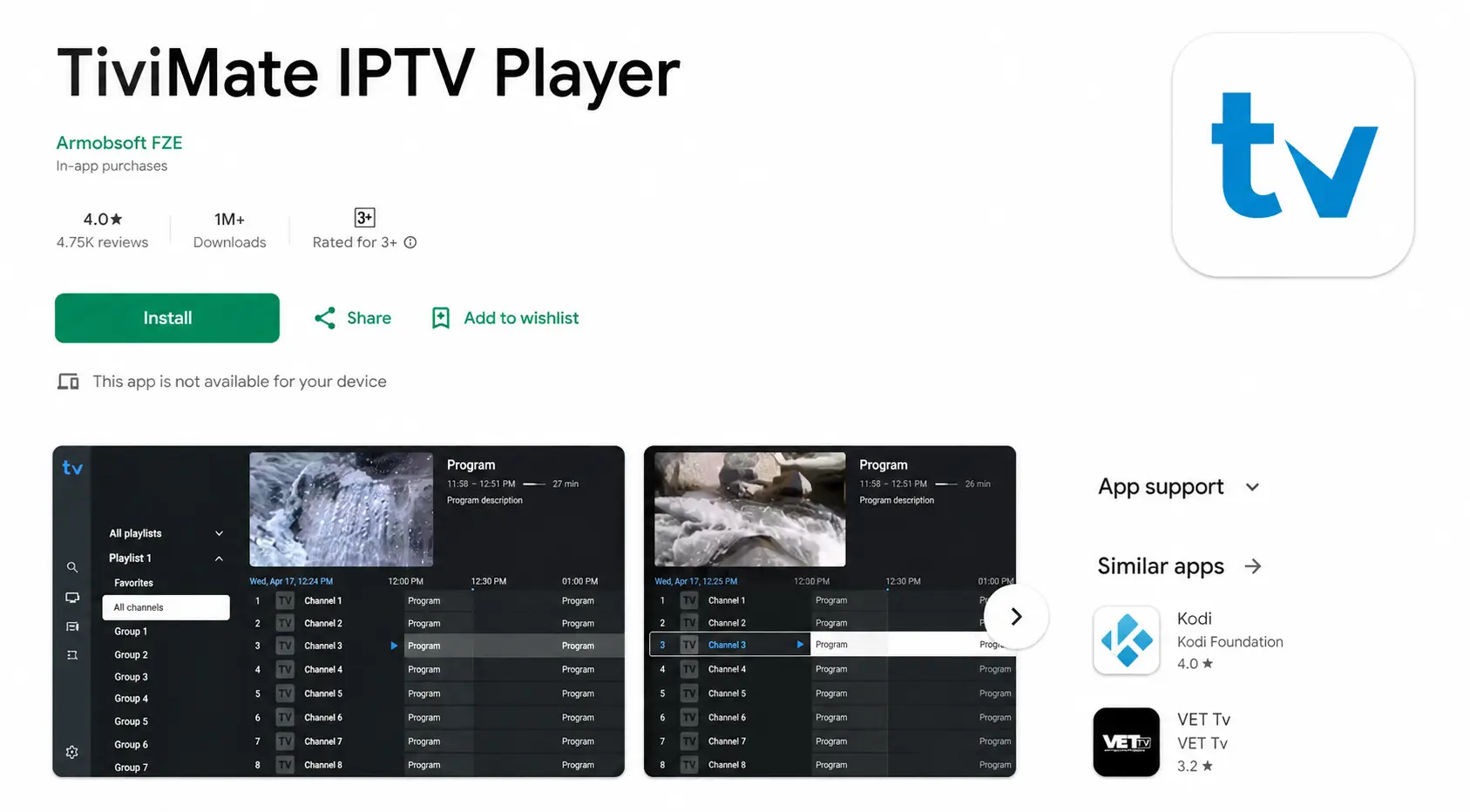Show next screenshot with the chevron button
This screenshot has height=812, width=1470.
coord(1016,617)
